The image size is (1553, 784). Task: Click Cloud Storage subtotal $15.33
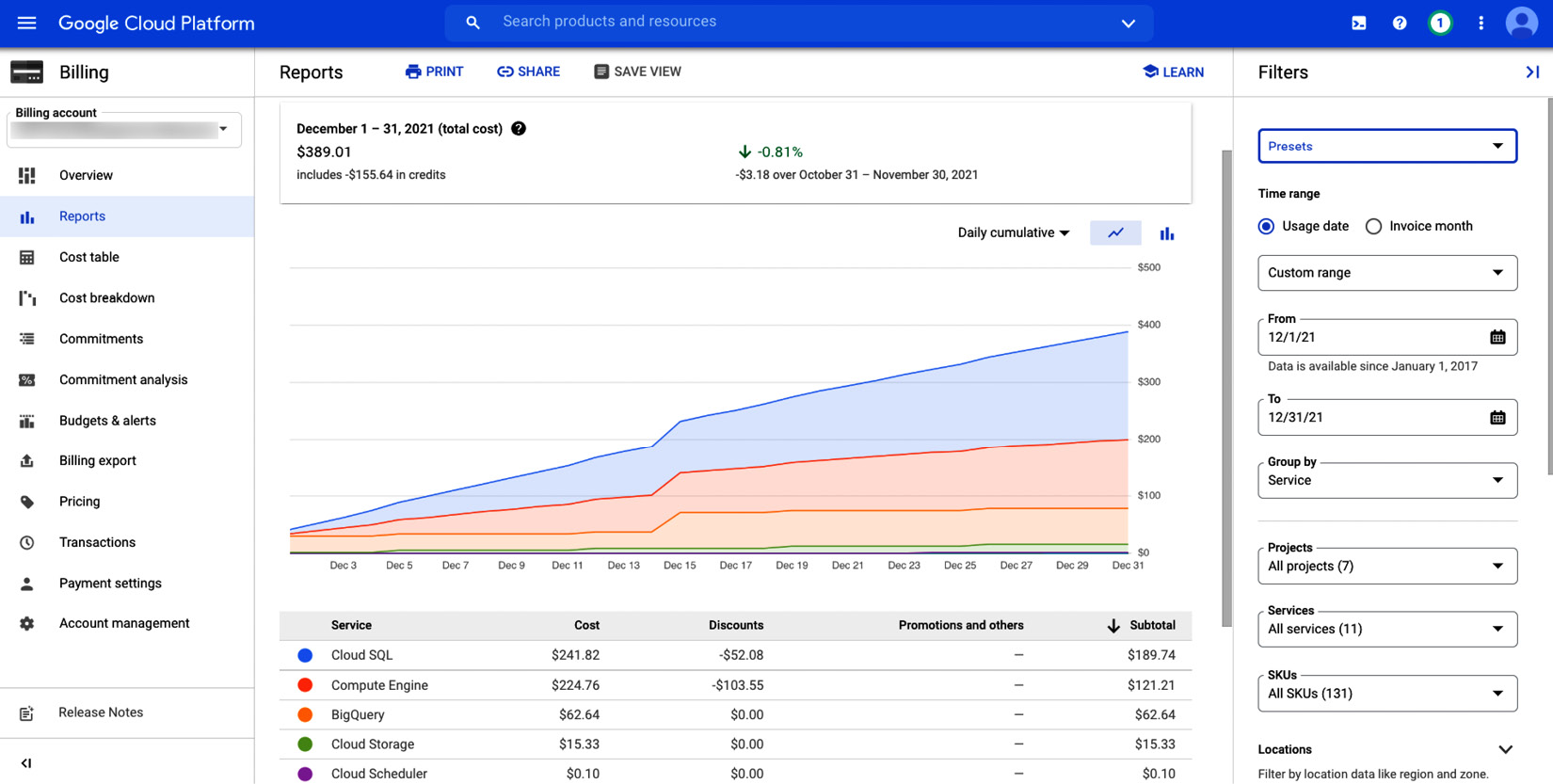coord(1155,744)
